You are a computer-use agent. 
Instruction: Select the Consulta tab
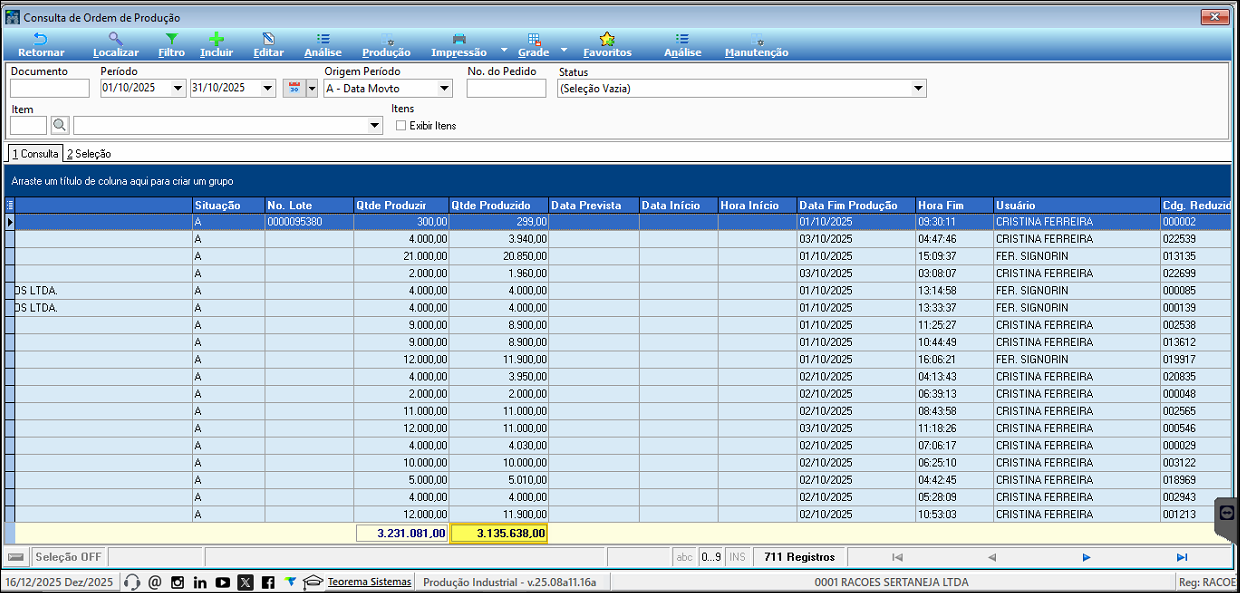coord(35,154)
